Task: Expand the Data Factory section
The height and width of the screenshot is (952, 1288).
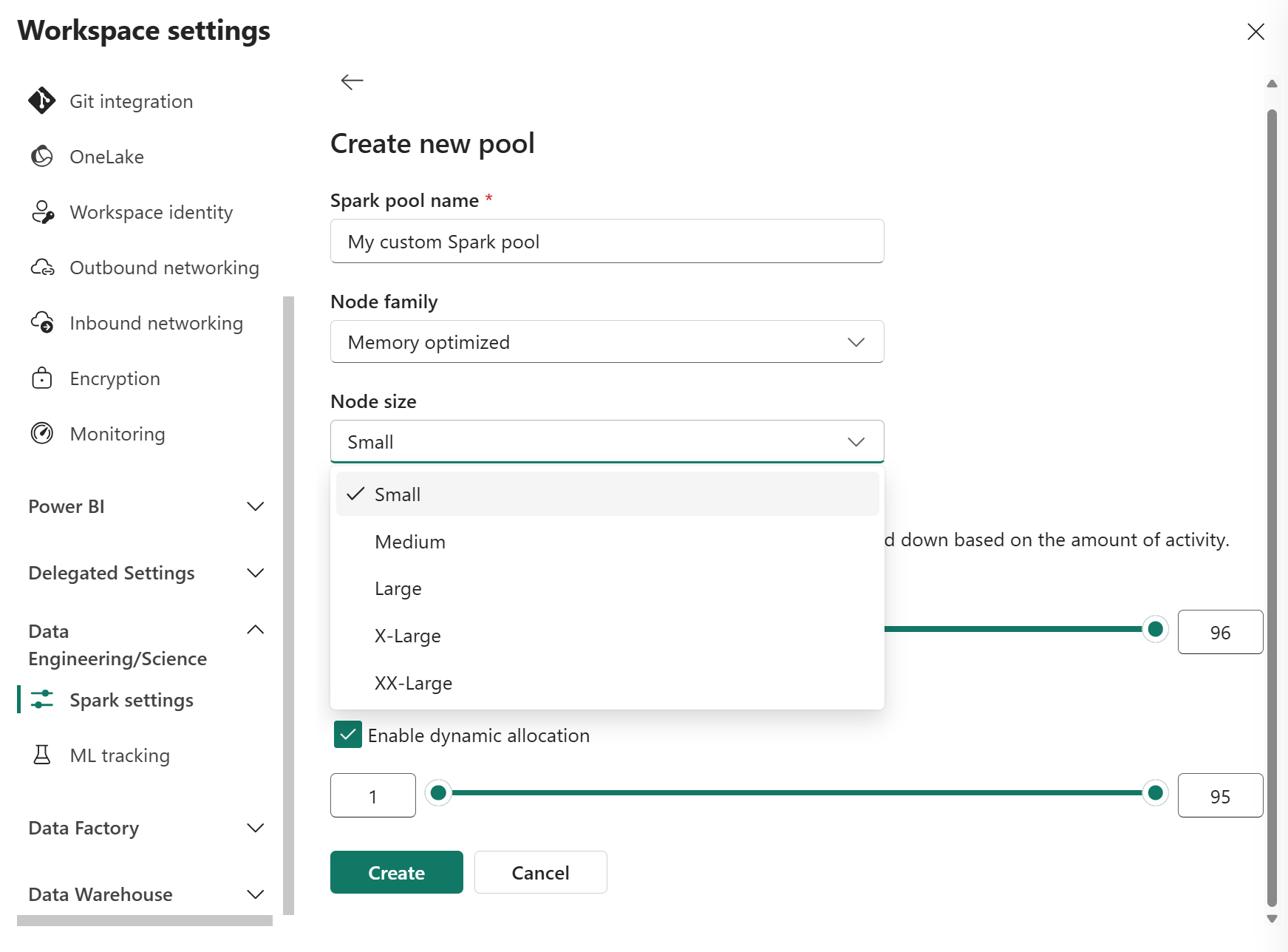Action: [255, 828]
